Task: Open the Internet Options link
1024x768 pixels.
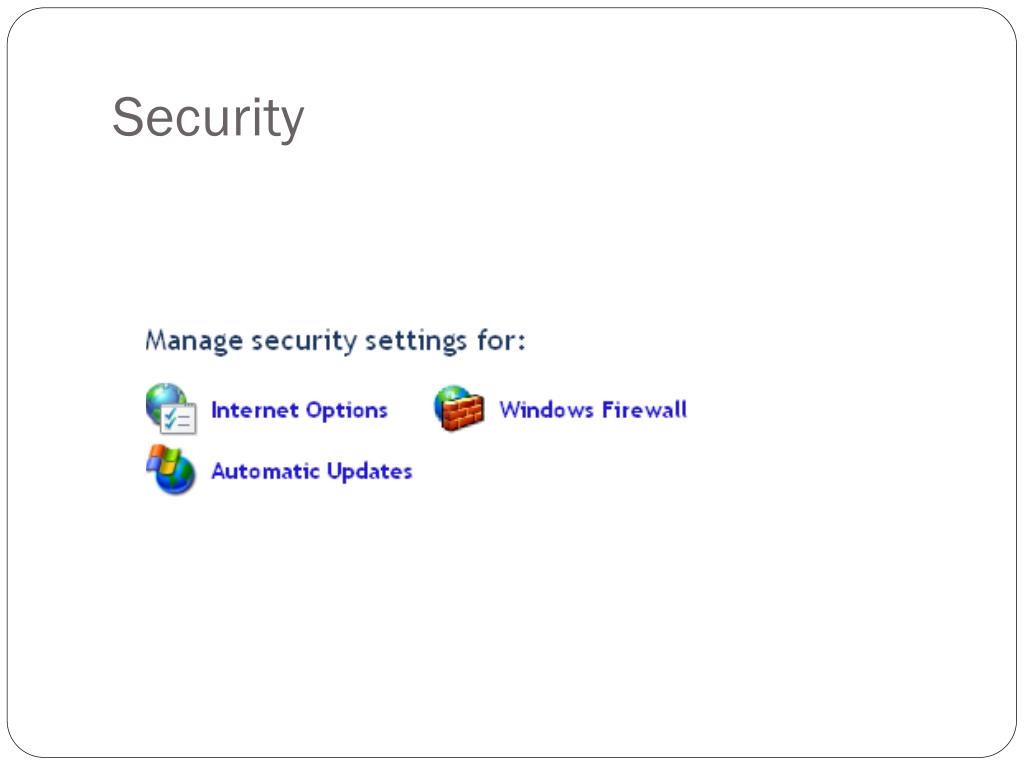Action: 299,410
